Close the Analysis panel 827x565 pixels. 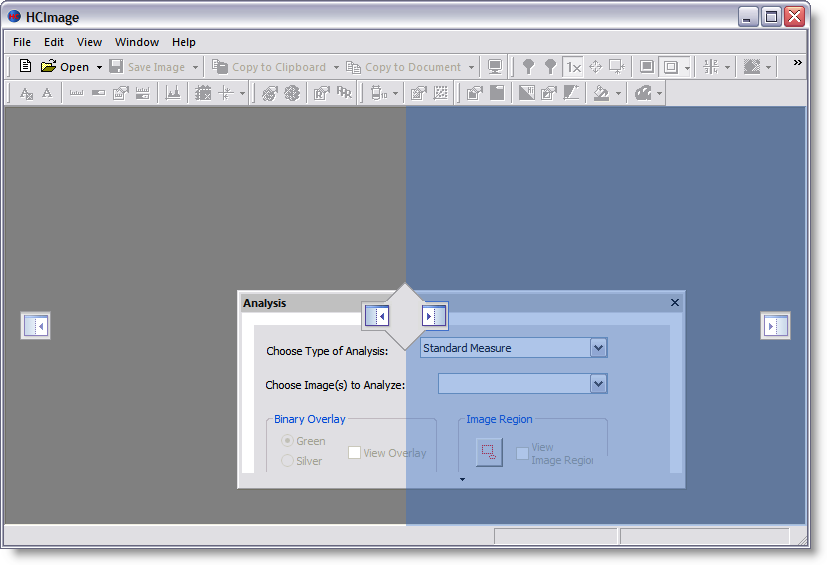[674, 303]
